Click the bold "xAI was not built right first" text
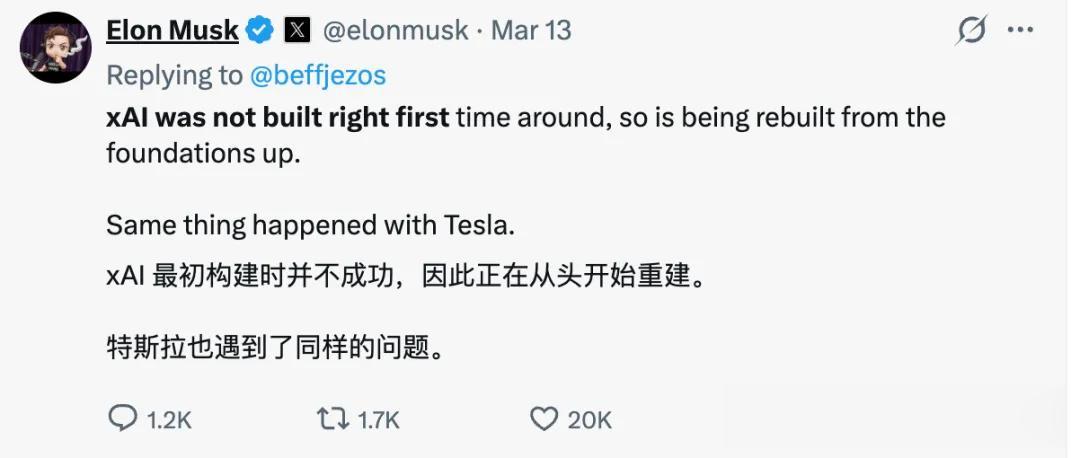The height and width of the screenshot is (458, 1080). (277, 118)
